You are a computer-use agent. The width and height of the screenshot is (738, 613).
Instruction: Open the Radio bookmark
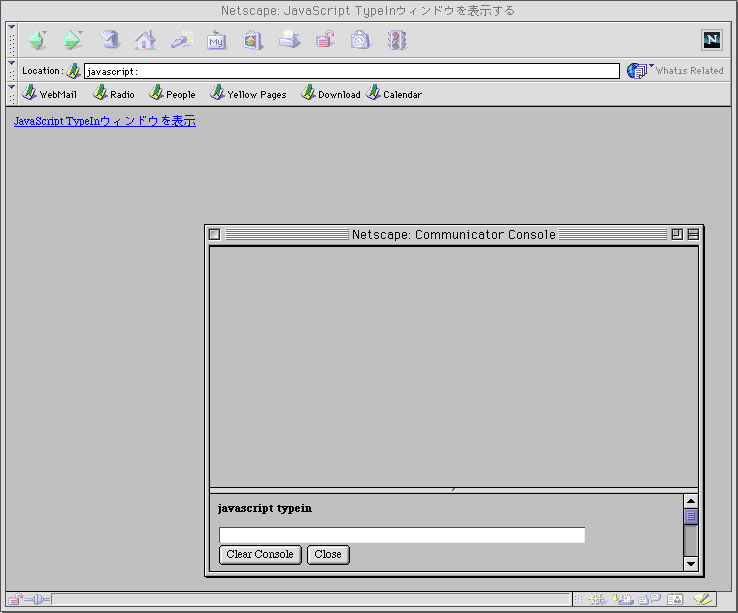point(114,93)
